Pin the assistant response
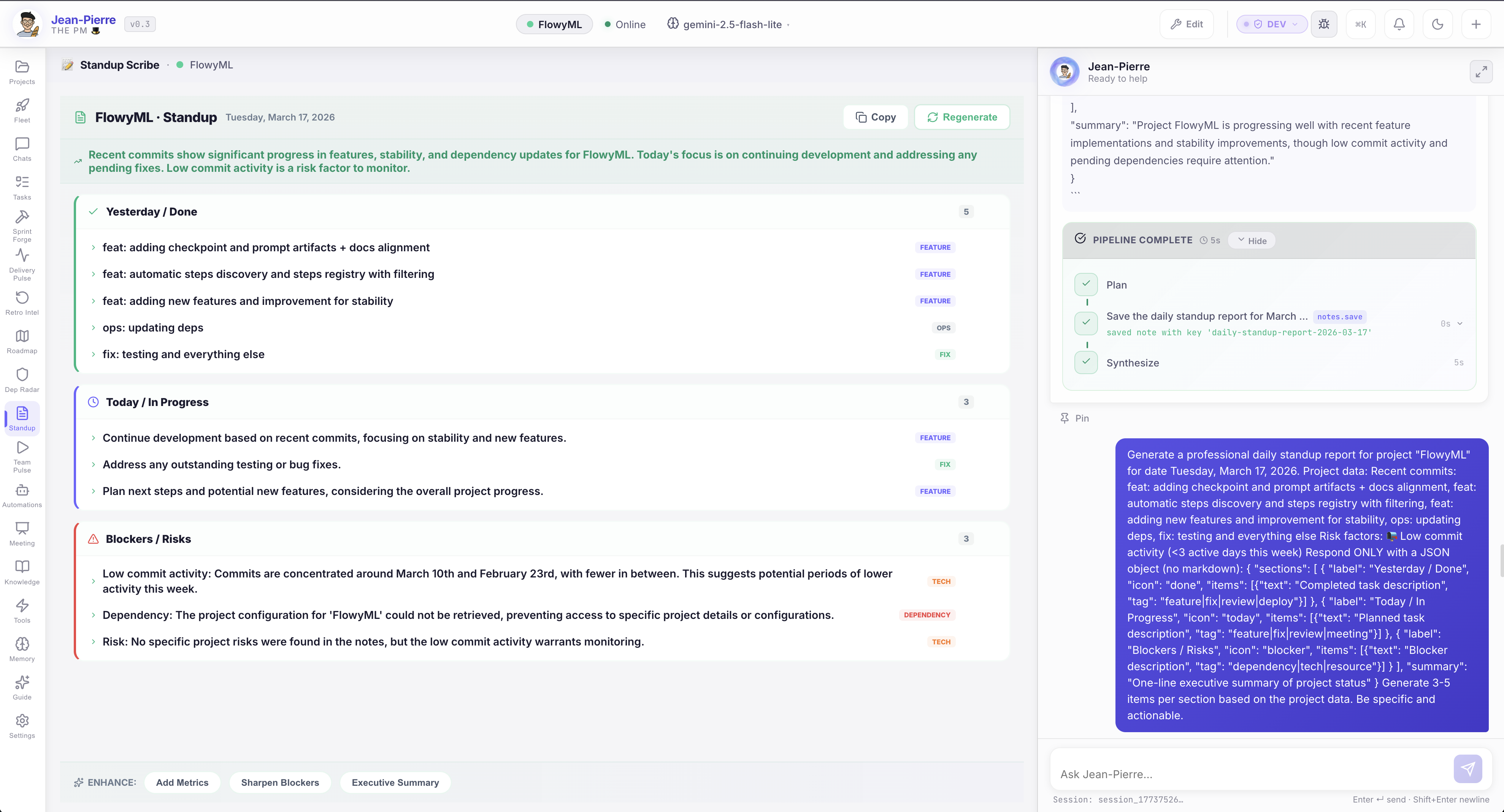This screenshot has height=812, width=1504. tap(1075, 417)
